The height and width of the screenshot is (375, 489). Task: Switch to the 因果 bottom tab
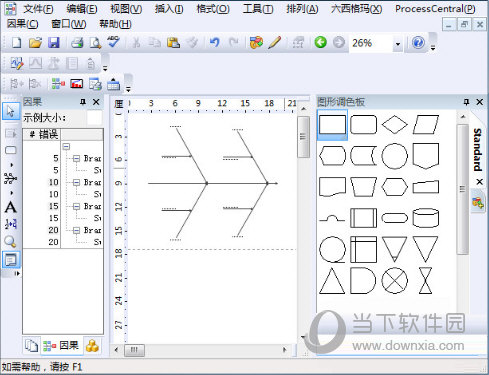pos(61,346)
